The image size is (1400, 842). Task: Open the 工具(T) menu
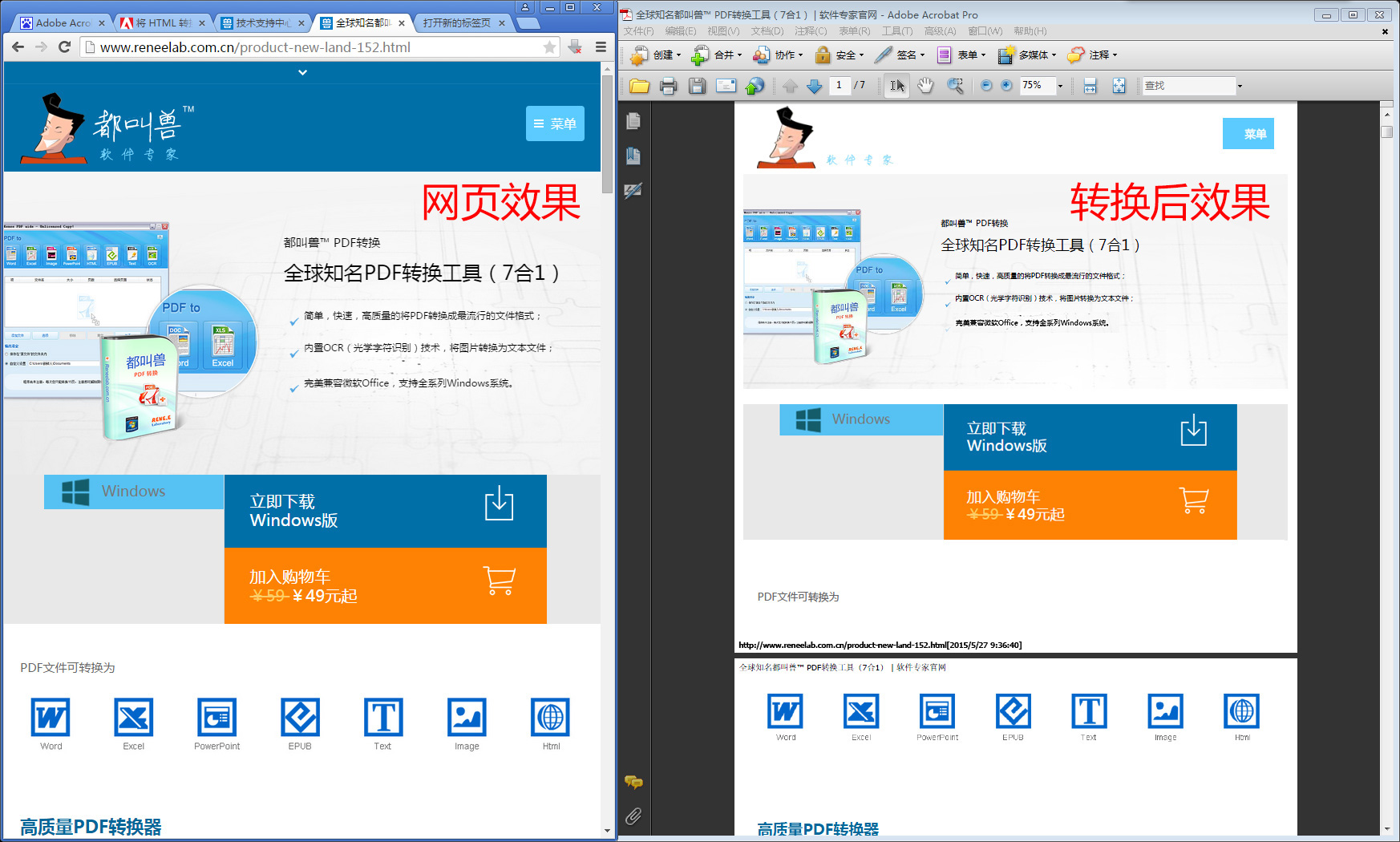point(897,31)
